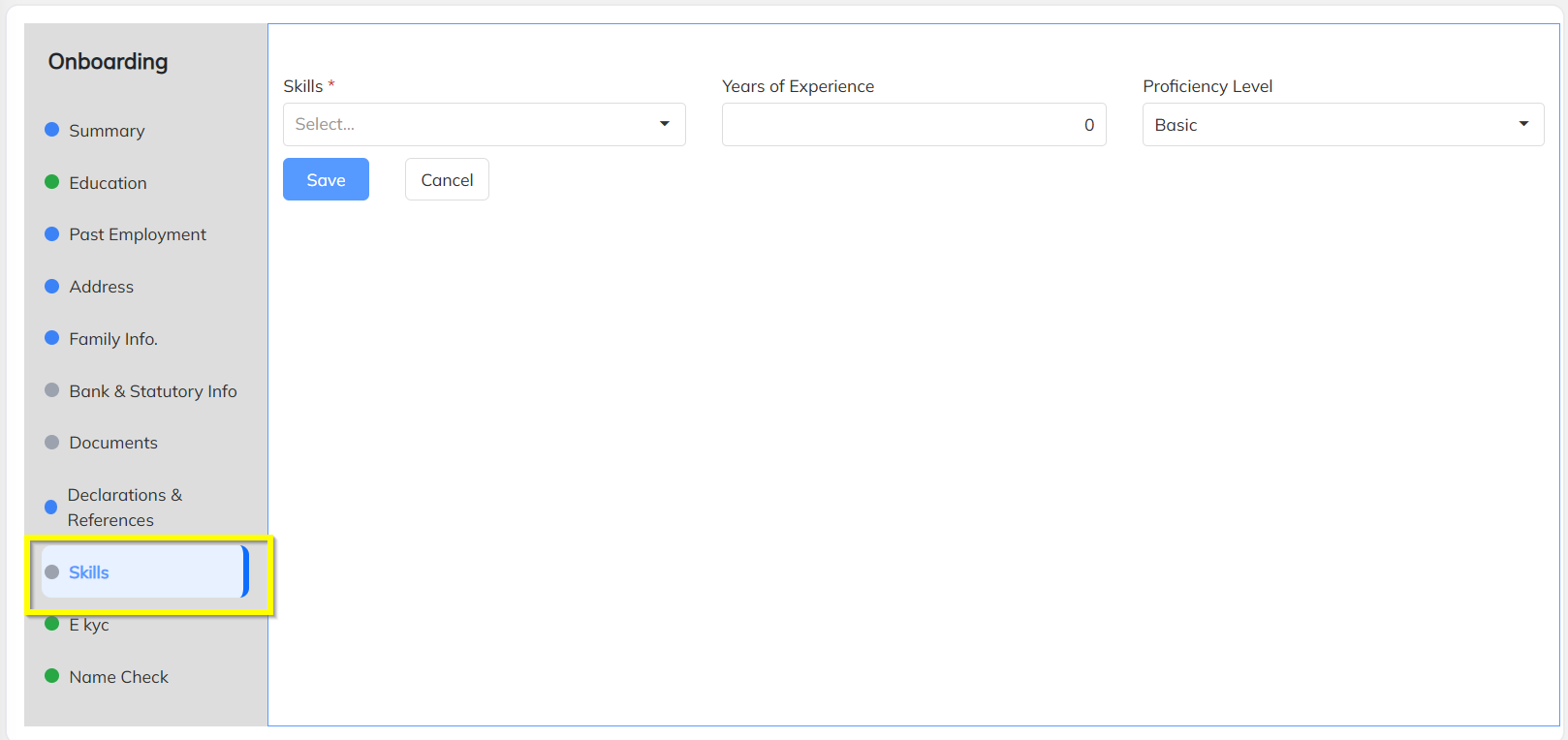This screenshot has height=740, width=1568.
Task: Open the Name Check section
Action: click(x=118, y=677)
